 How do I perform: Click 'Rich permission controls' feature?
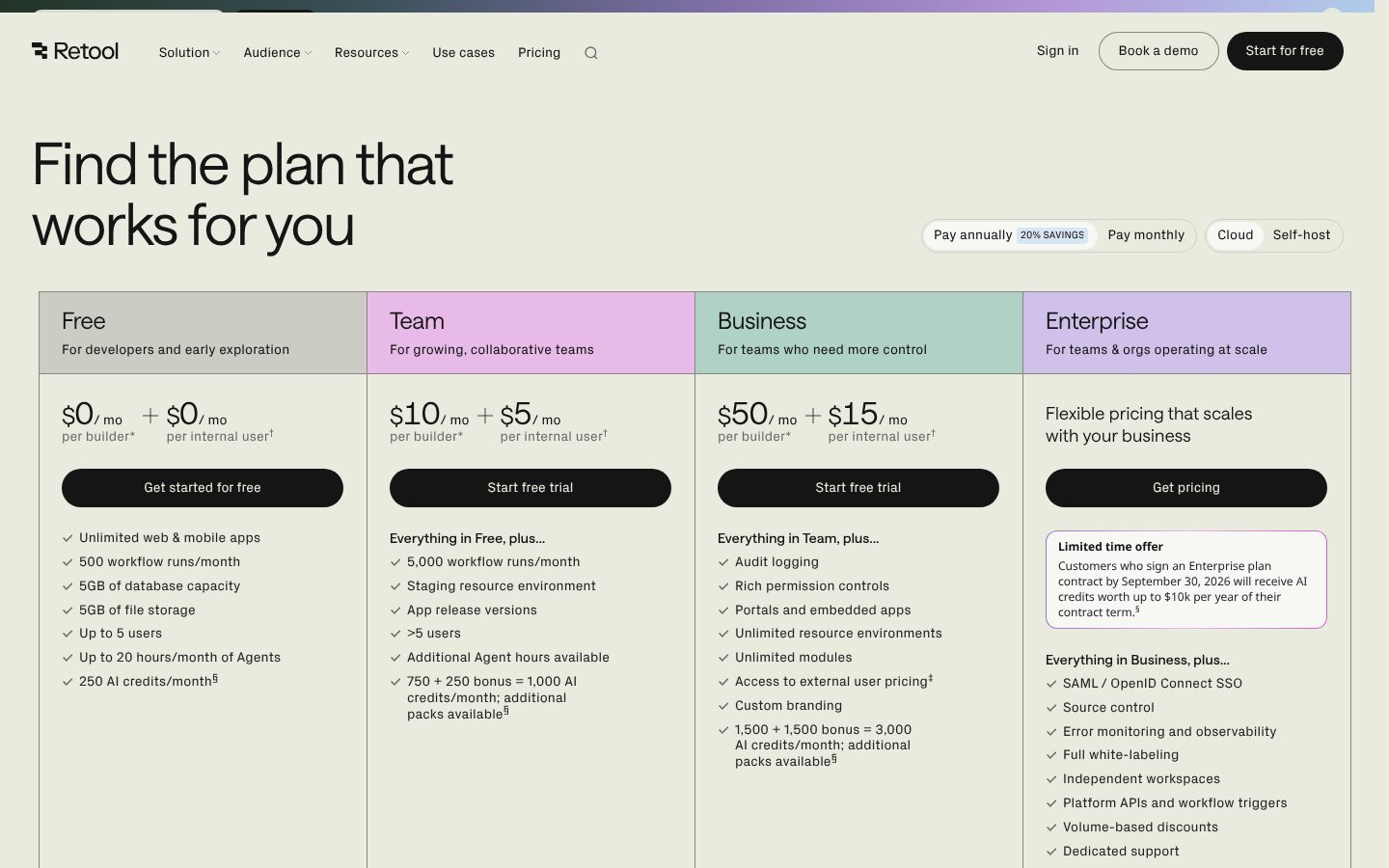[x=812, y=586]
